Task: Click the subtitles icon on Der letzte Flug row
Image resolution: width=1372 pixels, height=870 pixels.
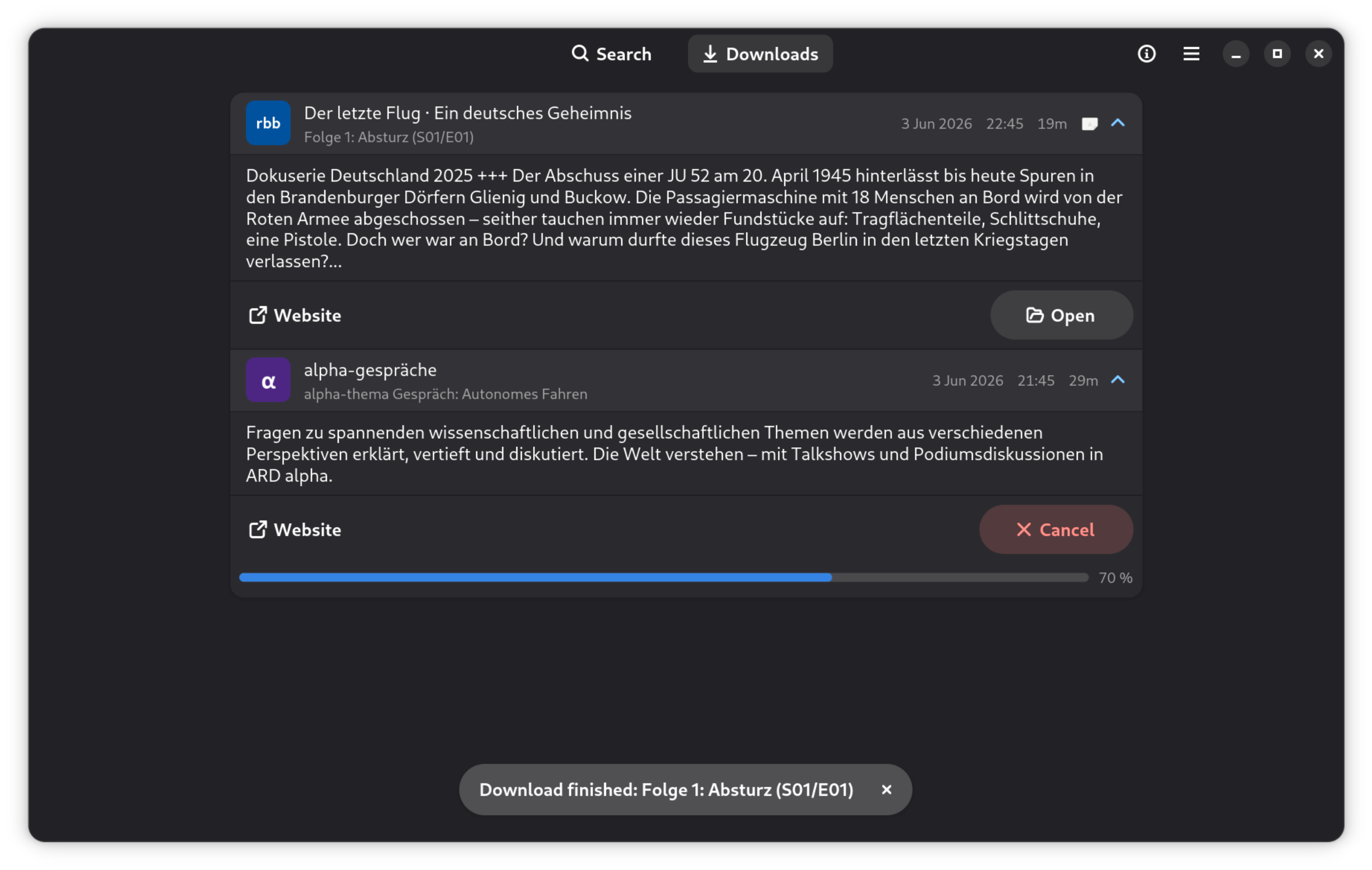Action: [1090, 124]
